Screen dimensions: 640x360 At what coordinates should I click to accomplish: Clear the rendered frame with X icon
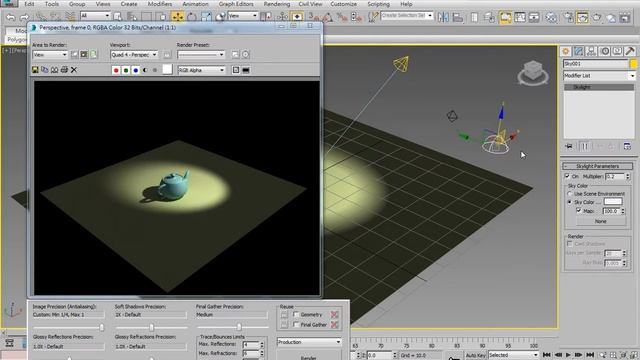coord(74,70)
